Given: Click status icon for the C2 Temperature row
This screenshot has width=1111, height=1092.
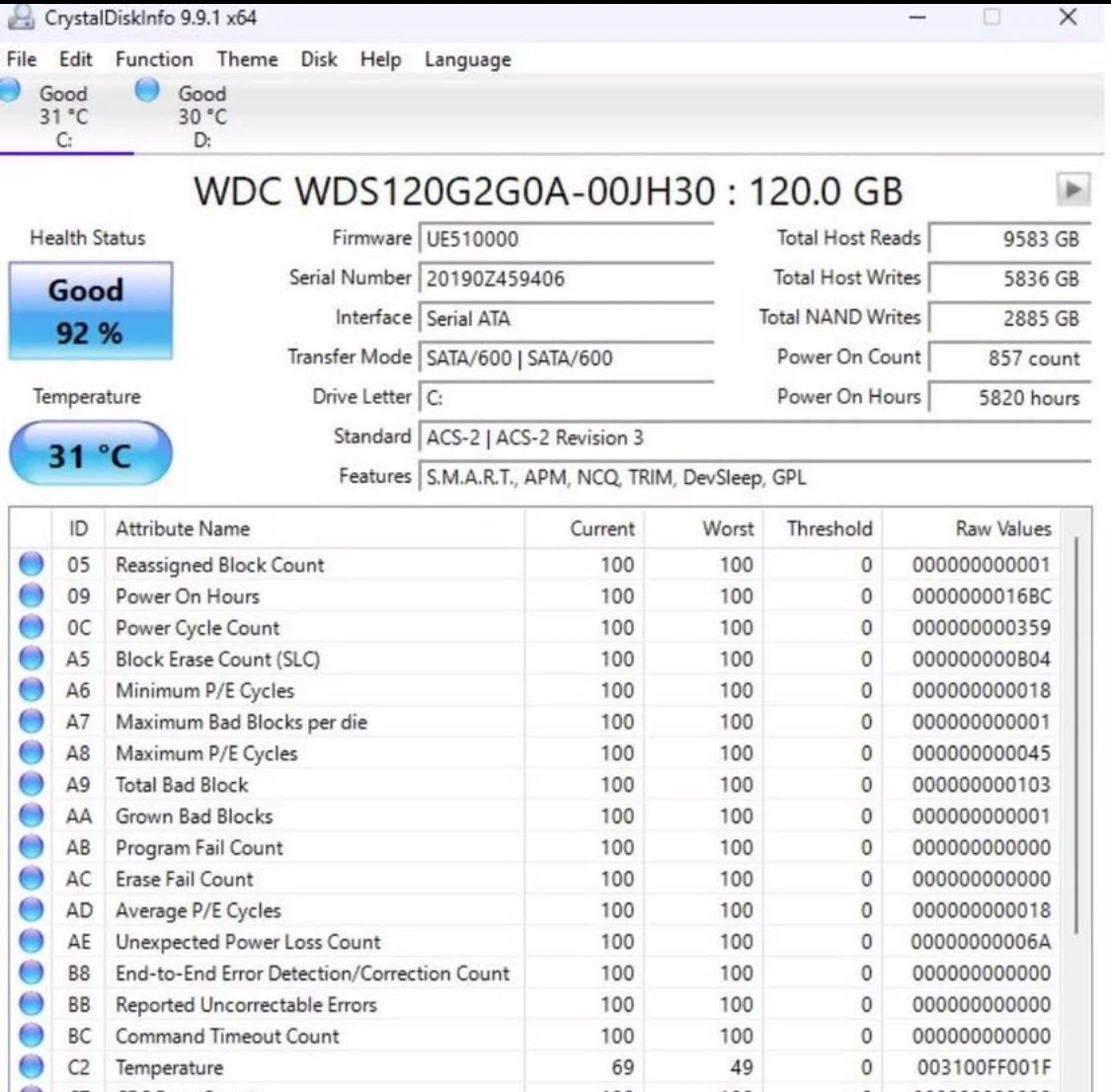Looking at the screenshot, I should (x=32, y=1066).
